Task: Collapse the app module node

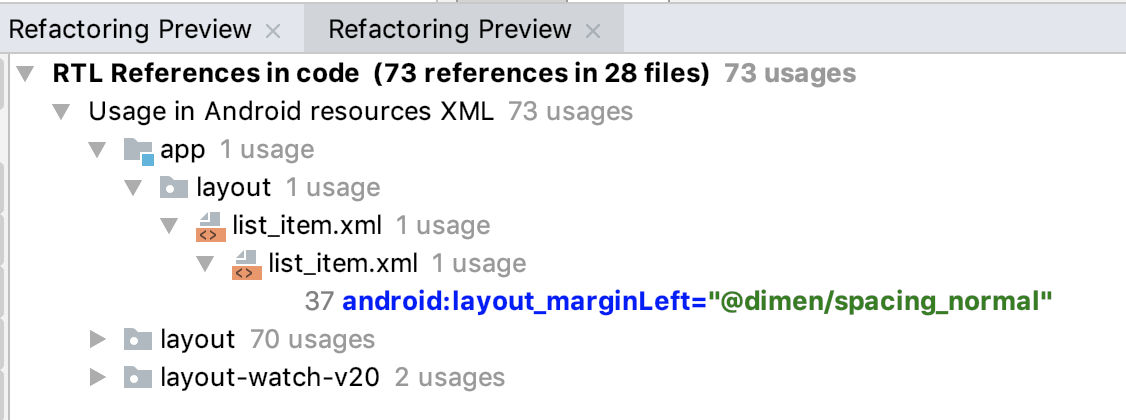Action: point(97,151)
